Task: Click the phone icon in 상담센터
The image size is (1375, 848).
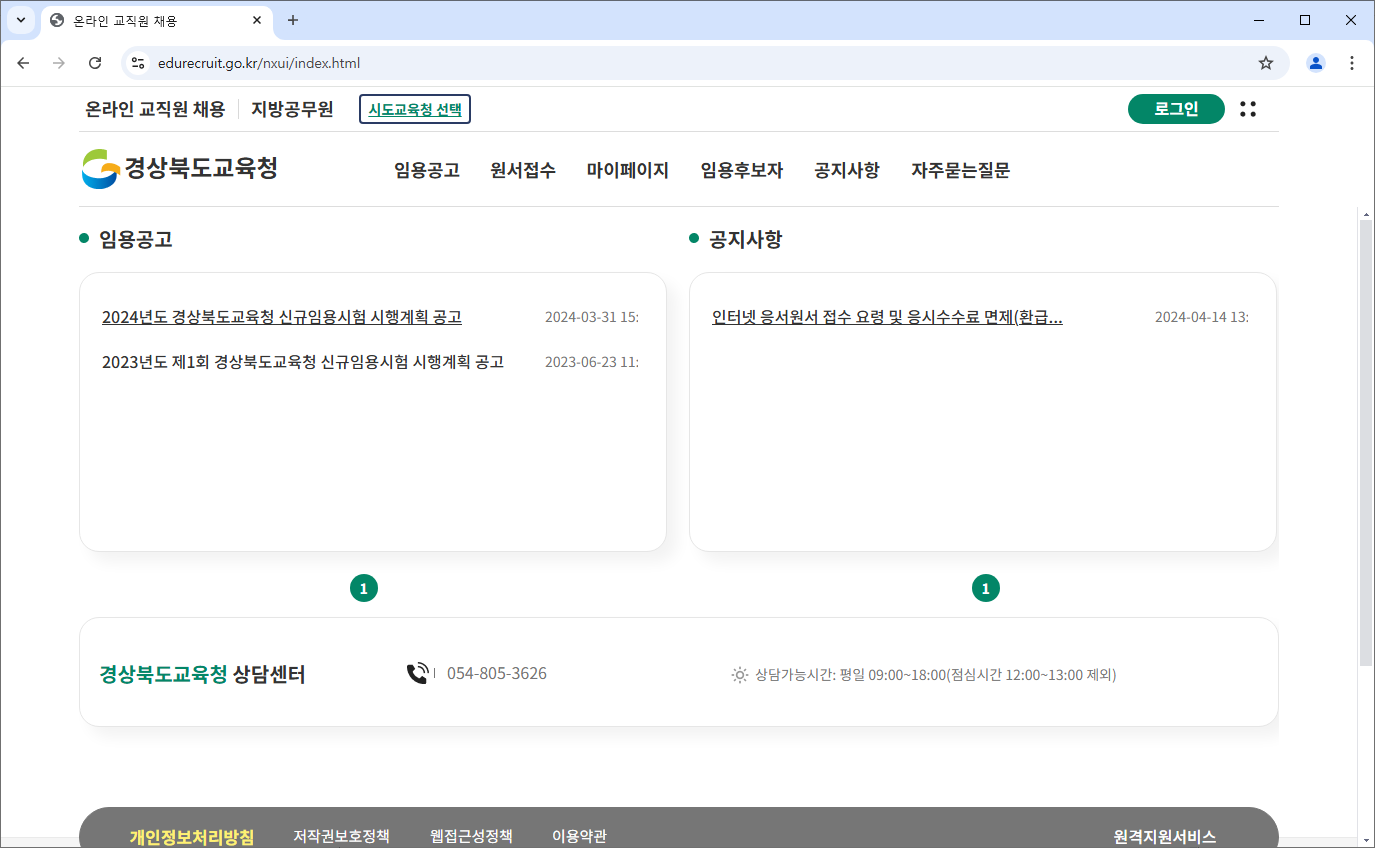Action: pyautogui.click(x=417, y=674)
